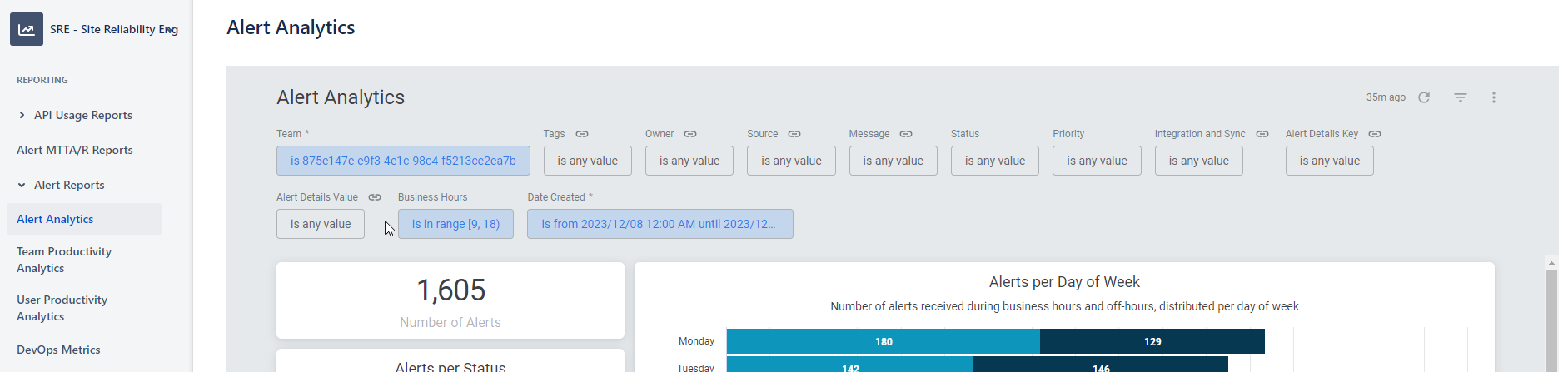This screenshot has width=1568, height=372.
Task: Open Team Productivity Analytics
Action: pos(64,260)
